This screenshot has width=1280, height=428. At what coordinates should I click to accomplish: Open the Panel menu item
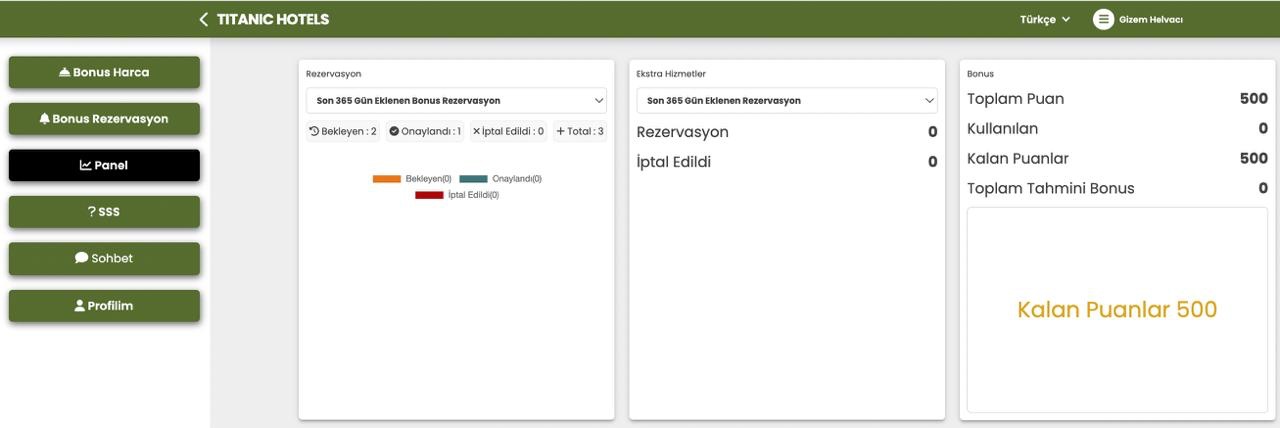pyautogui.click(x=104, y=165)
